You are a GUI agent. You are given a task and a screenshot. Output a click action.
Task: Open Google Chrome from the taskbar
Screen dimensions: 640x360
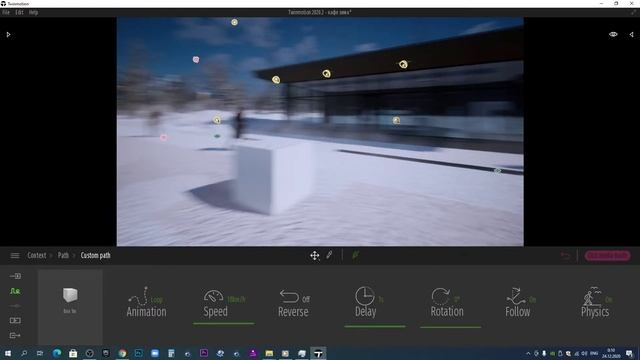coord(122,353)
